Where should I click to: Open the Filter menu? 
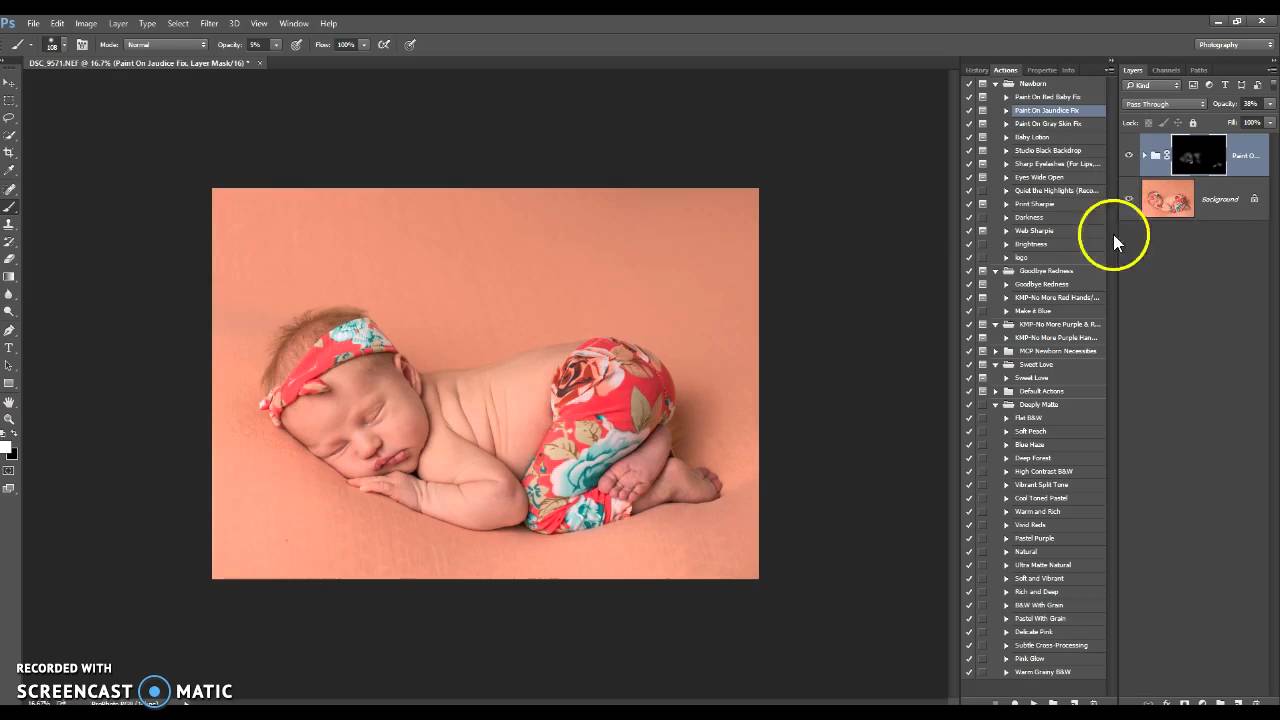click(209, 23)
